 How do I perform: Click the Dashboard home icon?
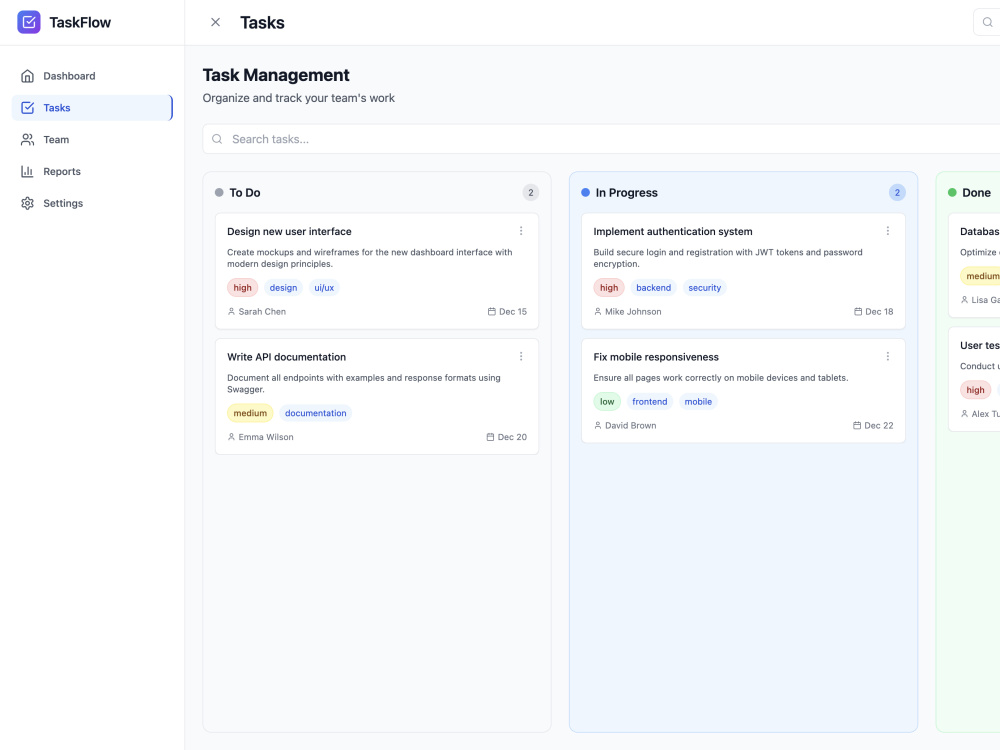tap(27, 76)
